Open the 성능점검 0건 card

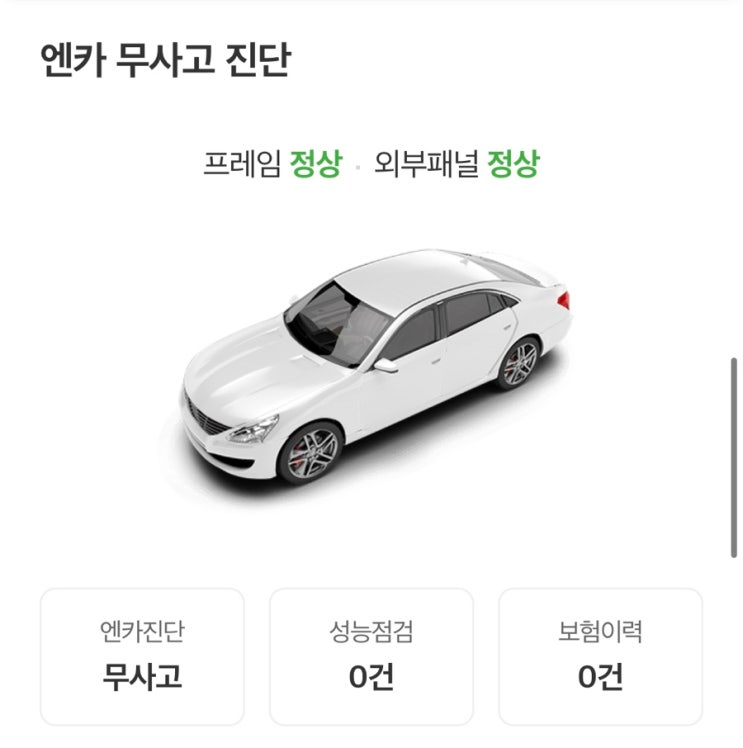pos(371,656)
